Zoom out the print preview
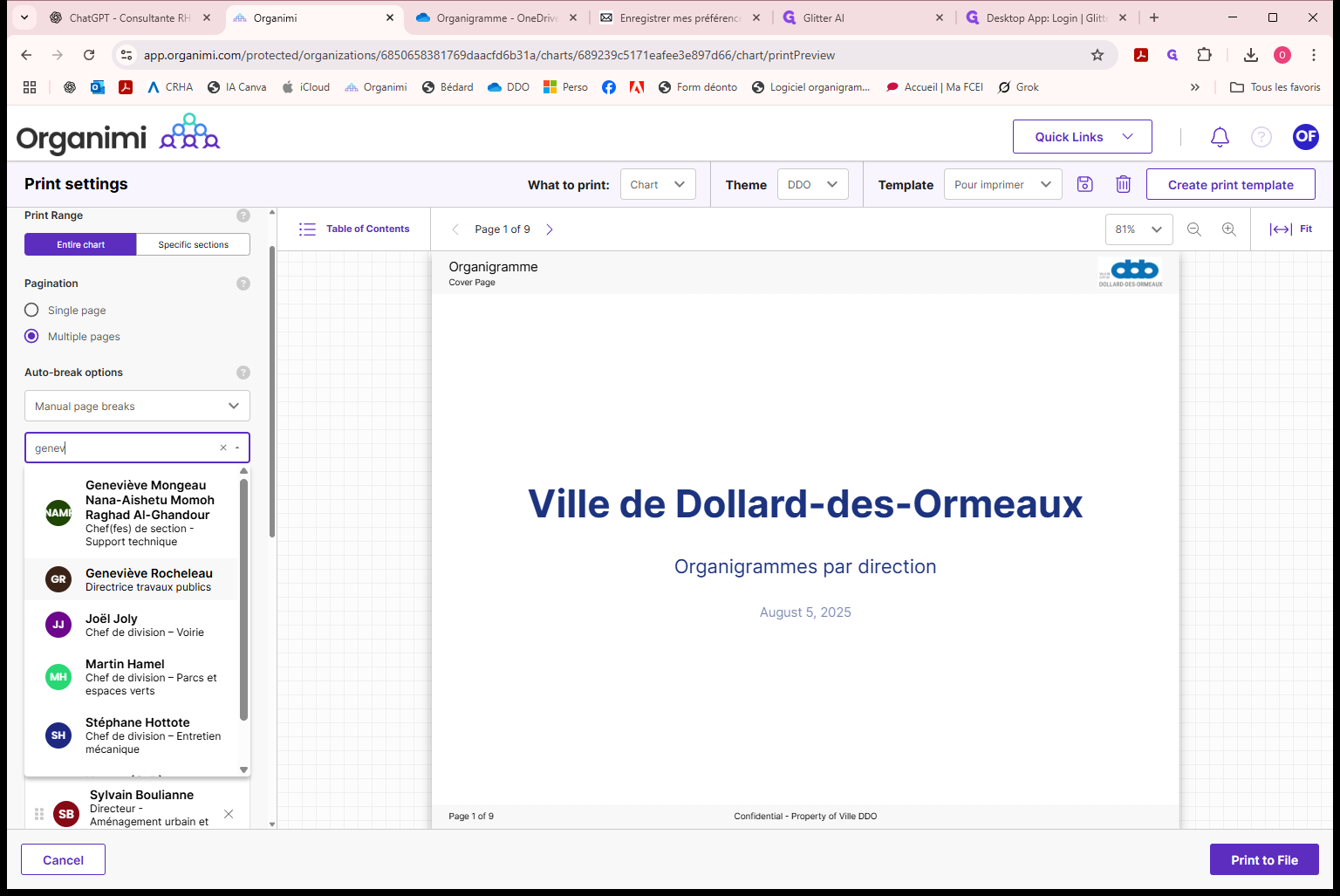Image resolution: width=1340 pixels, height=896 pixels. point(1194,229)
